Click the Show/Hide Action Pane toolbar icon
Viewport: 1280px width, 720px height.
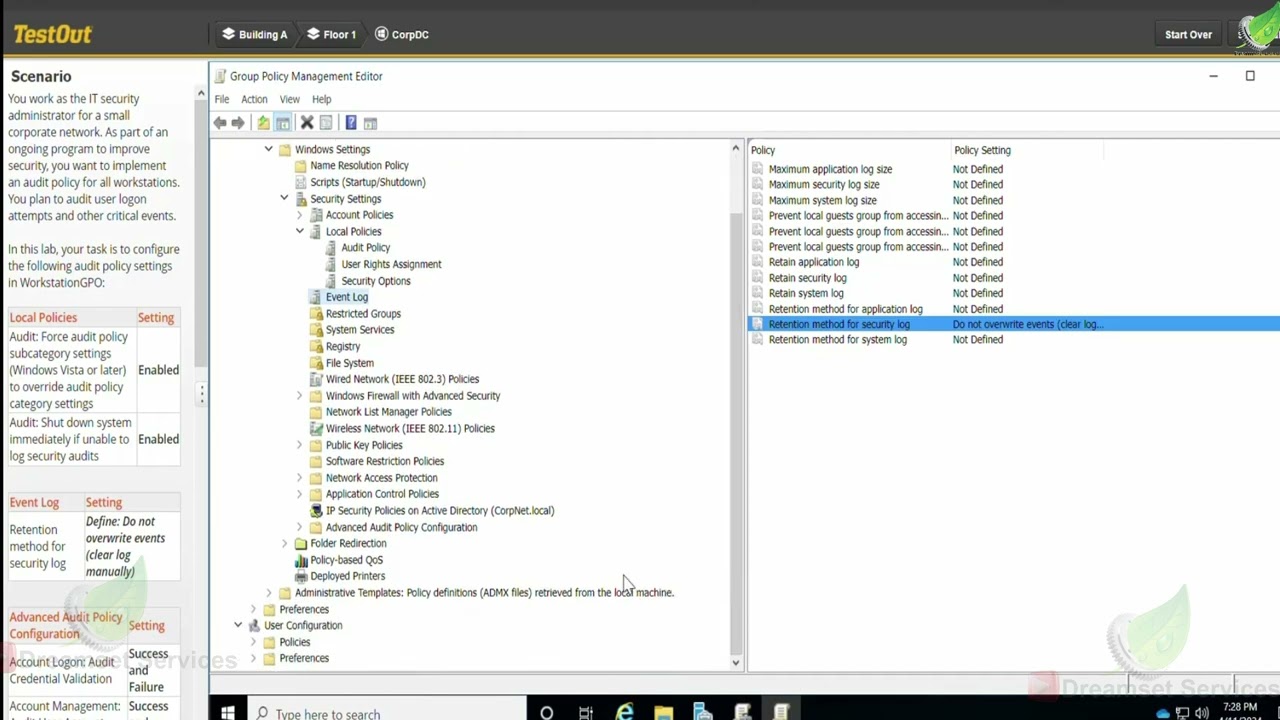370,123
